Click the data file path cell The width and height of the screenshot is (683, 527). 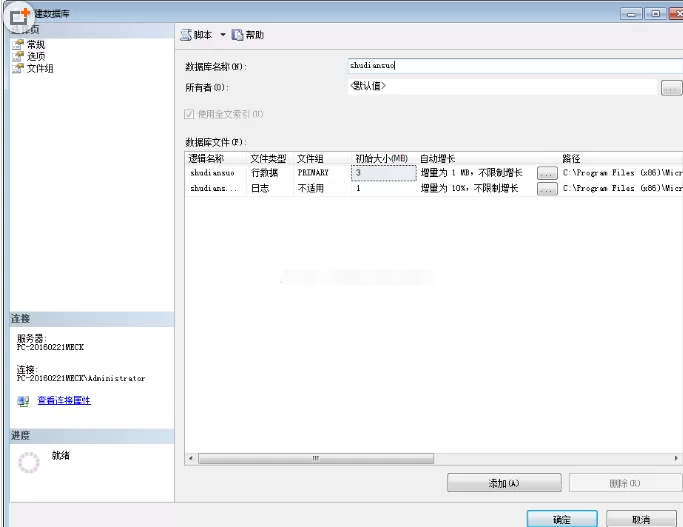coord(622,173)
